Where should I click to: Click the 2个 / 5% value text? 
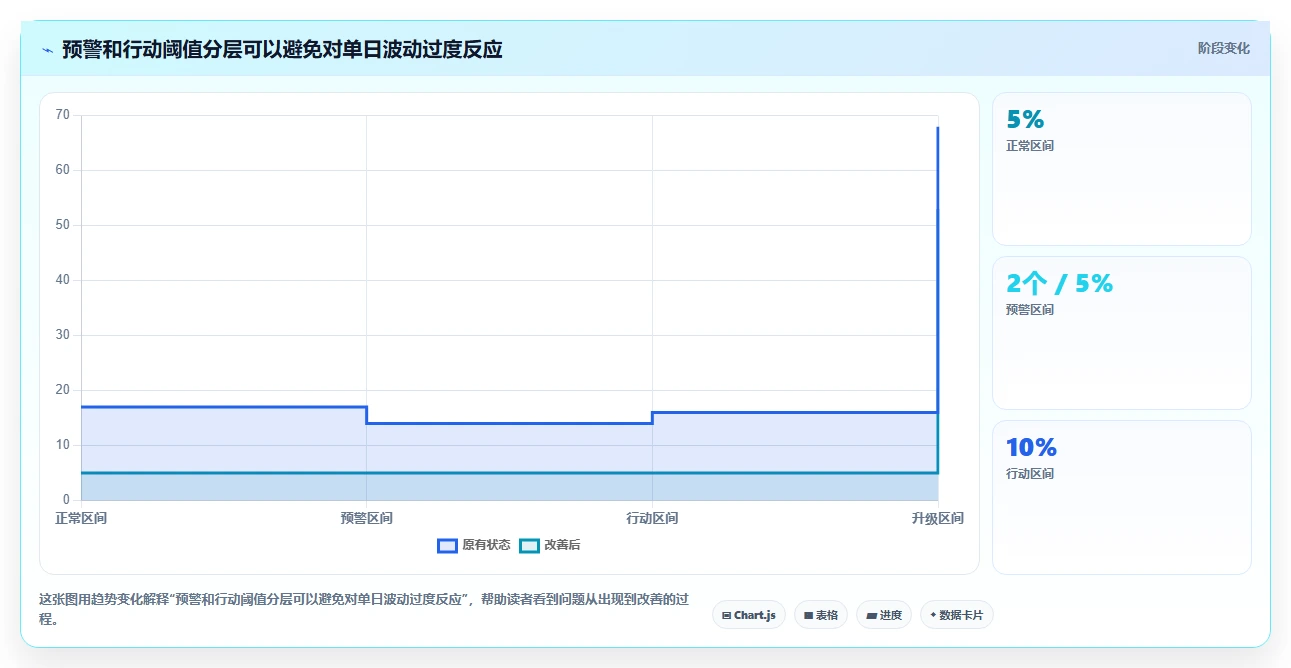coord(1059,284)
